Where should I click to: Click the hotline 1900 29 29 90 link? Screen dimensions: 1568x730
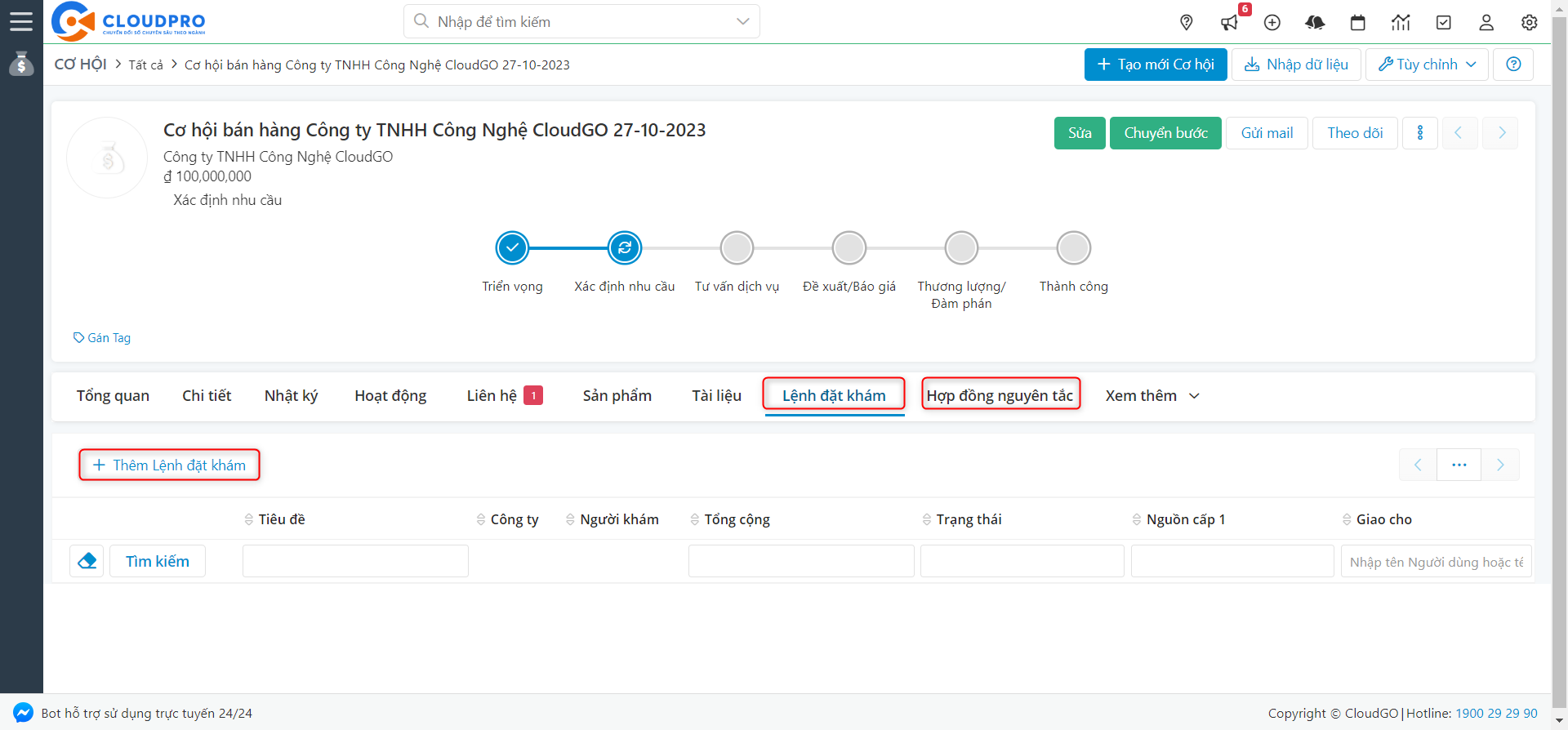click(1496, 713)
